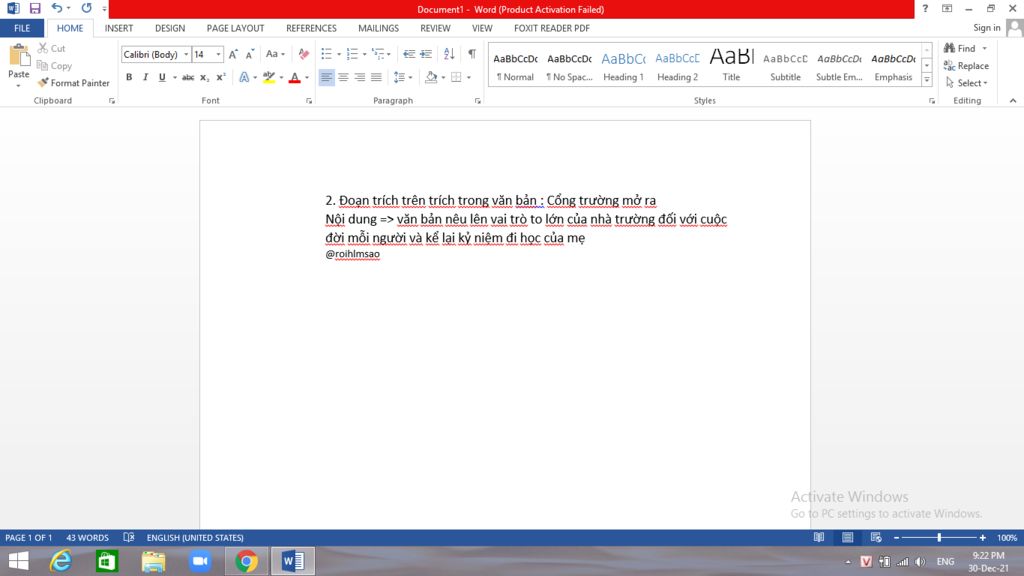Open Font dialog launcher

309,101
